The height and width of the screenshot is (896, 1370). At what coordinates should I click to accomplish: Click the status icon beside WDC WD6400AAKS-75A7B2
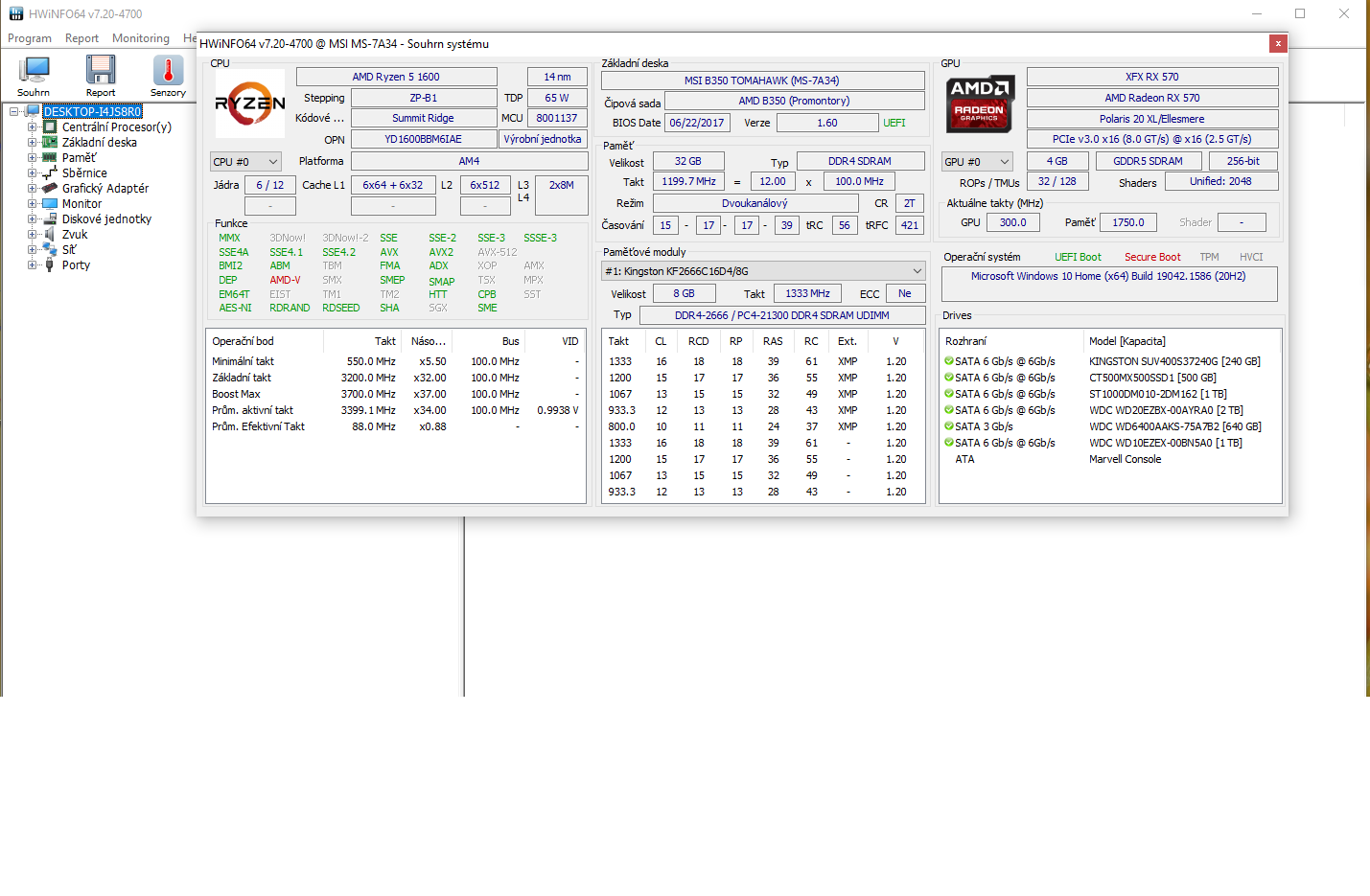pos(949,426)
